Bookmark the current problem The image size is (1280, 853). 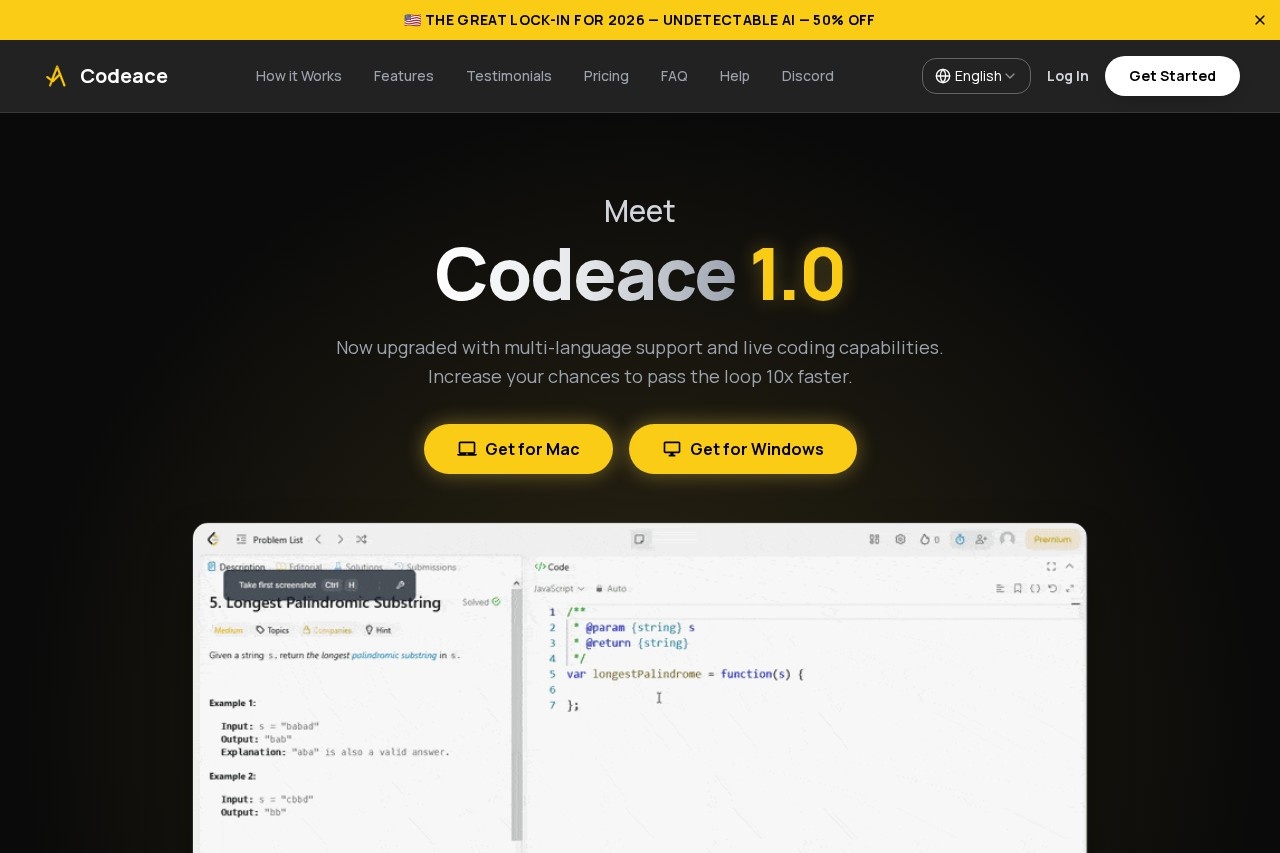point(1017,588)
